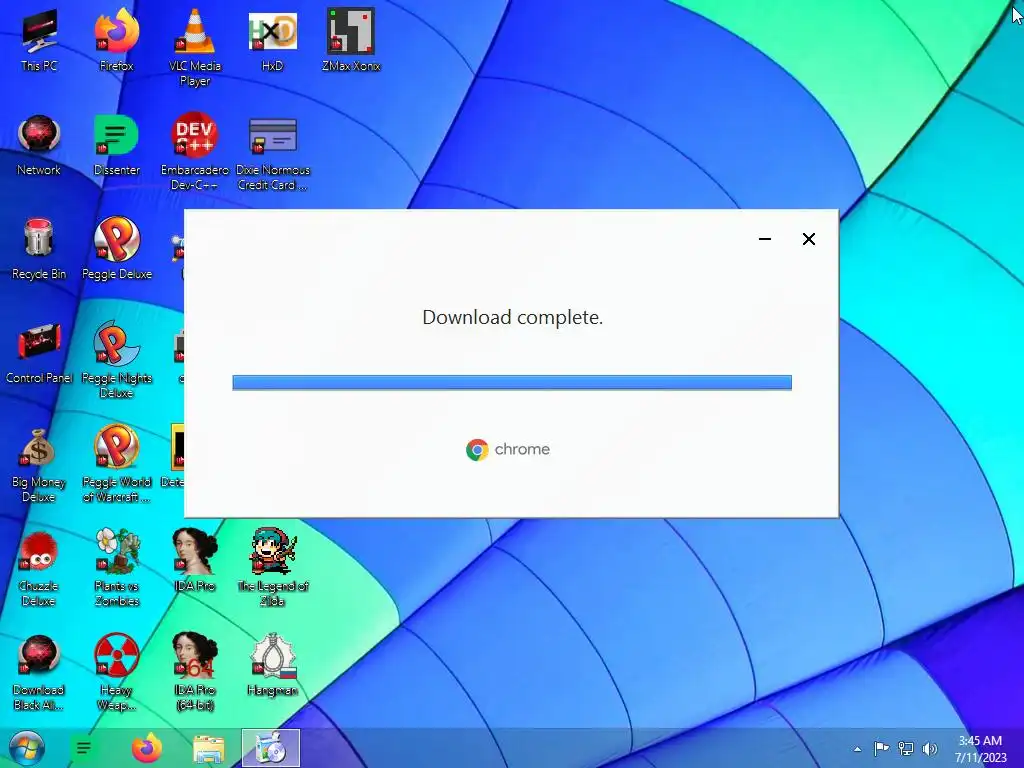The width and height of the screenshot is (1024, 768).
Task: Open volume control tray icon
Action: [x=930, y=748]
